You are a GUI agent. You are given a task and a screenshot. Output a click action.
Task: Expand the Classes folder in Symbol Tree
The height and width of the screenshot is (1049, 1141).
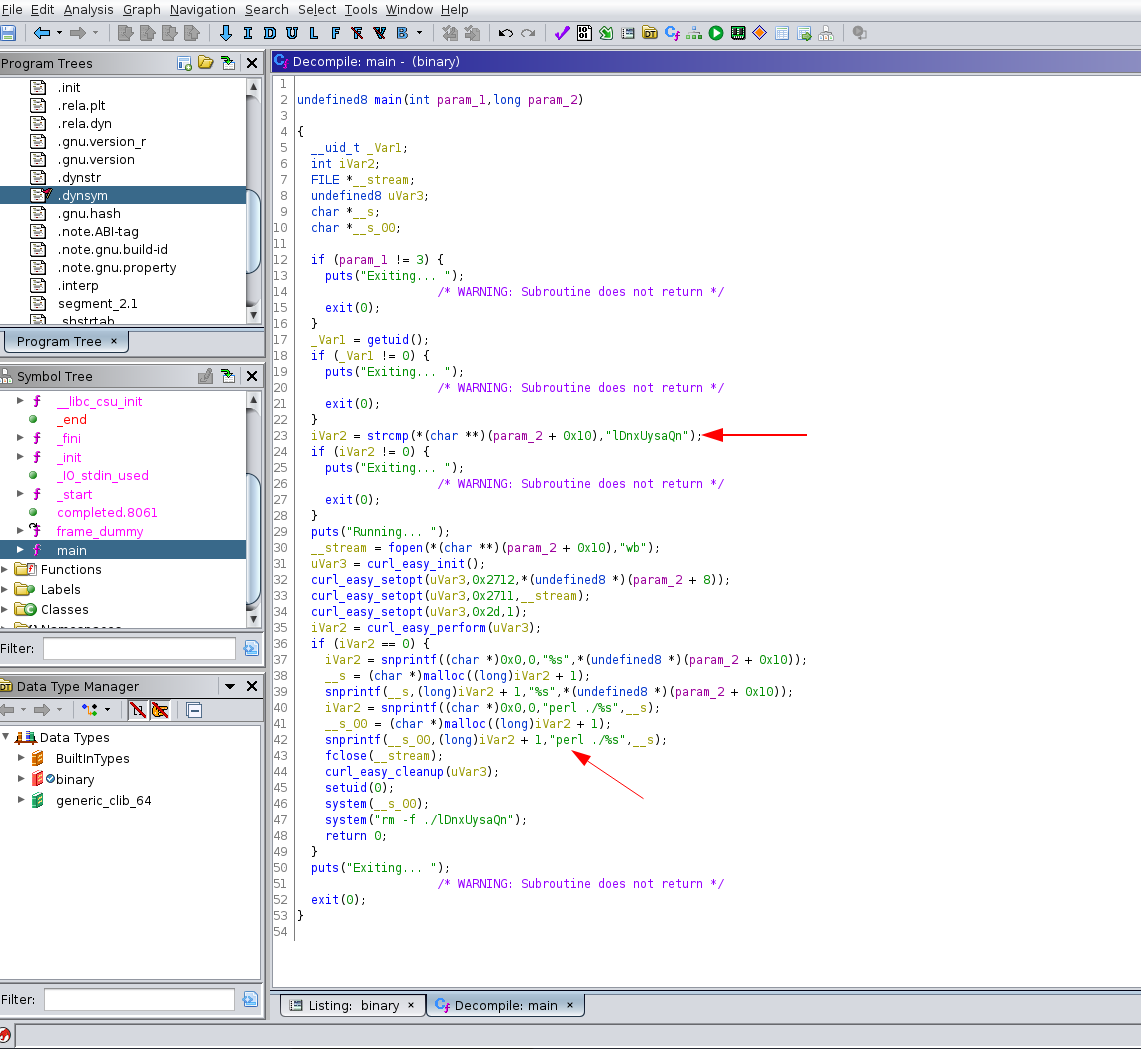5,609
